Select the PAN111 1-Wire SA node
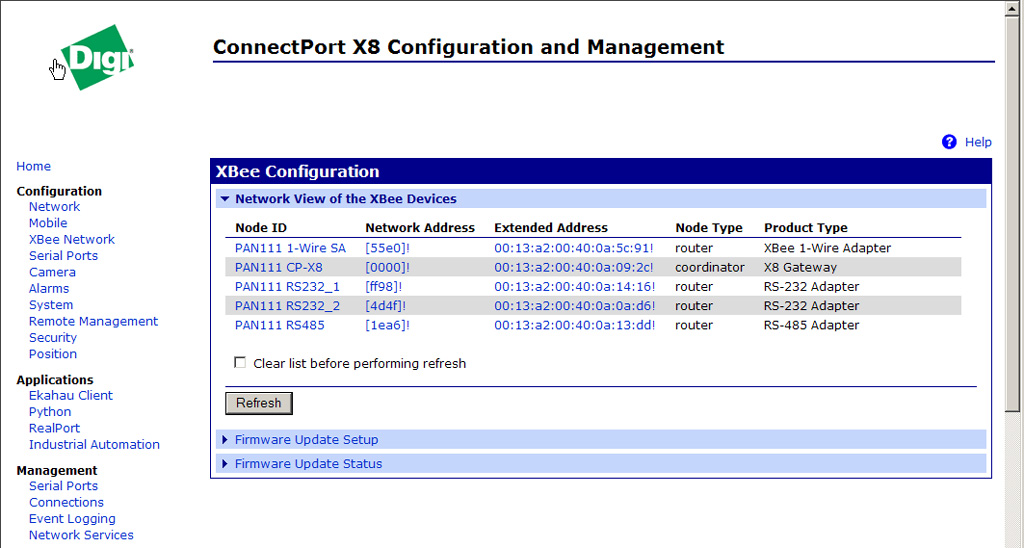 (290, 248)
